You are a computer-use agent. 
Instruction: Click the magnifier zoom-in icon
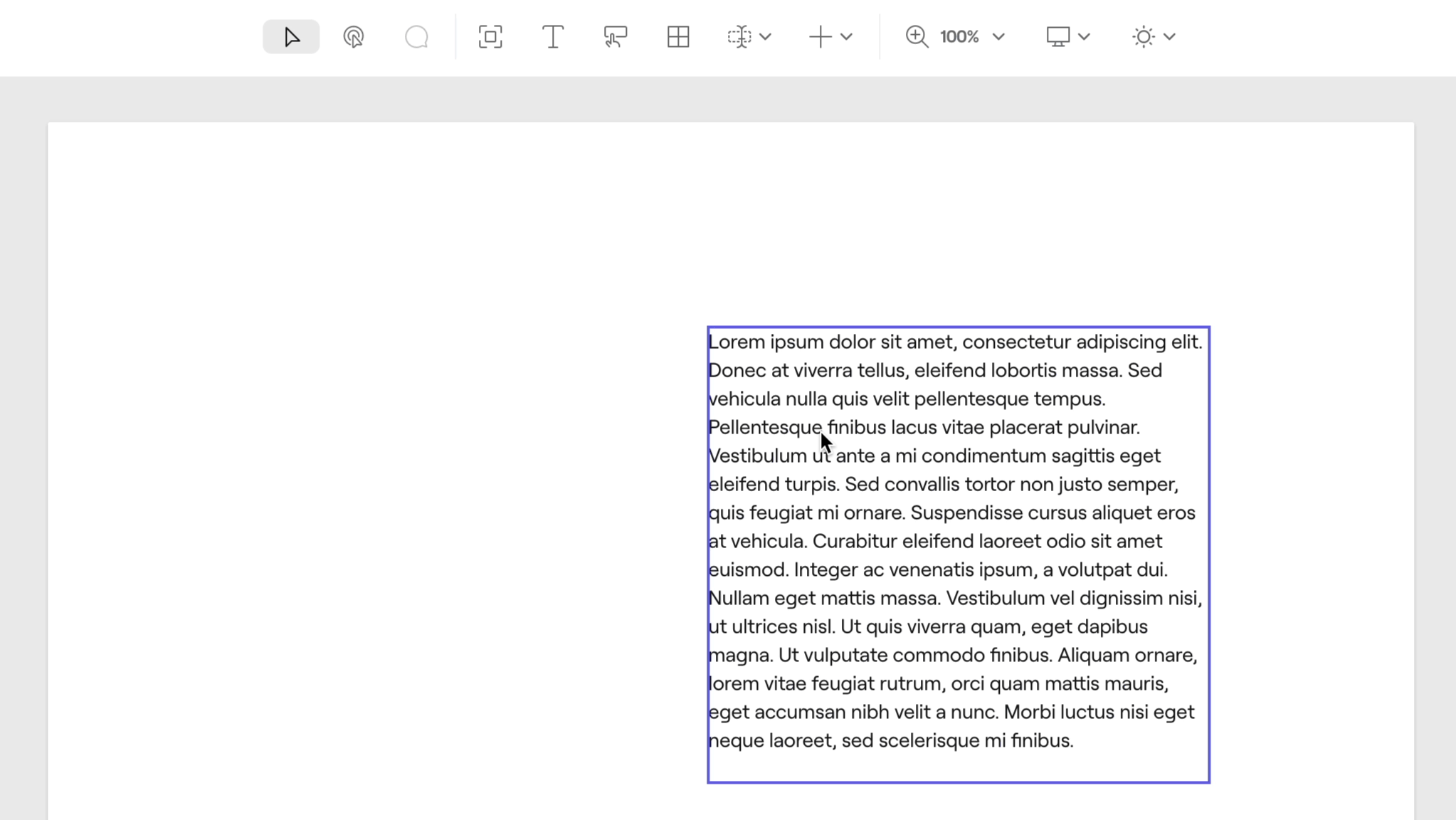click(917, 37)
